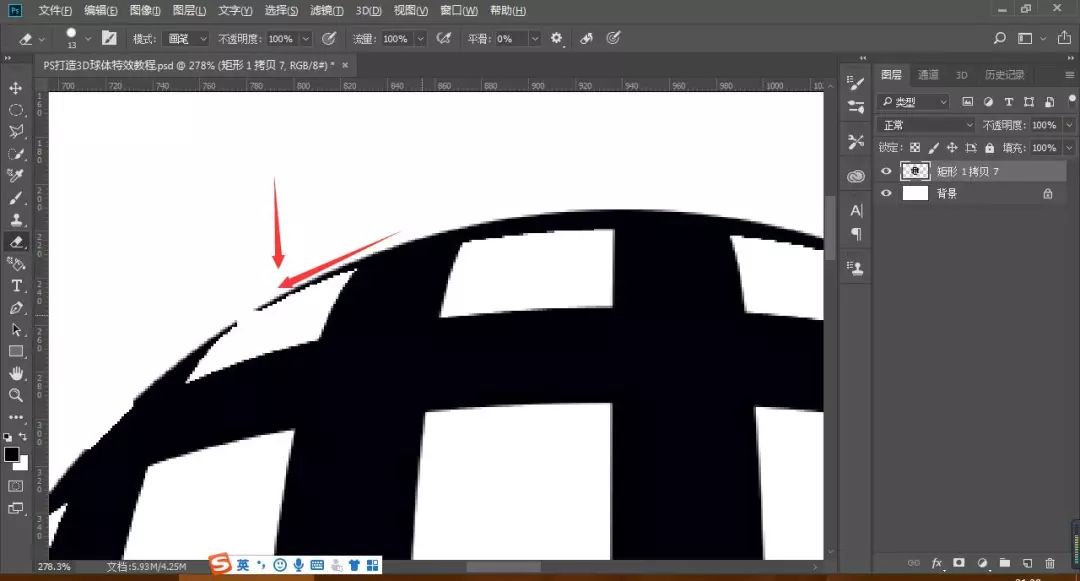
Task: Open the 模式 brush mode dropdown
Action: pos(185,38)
